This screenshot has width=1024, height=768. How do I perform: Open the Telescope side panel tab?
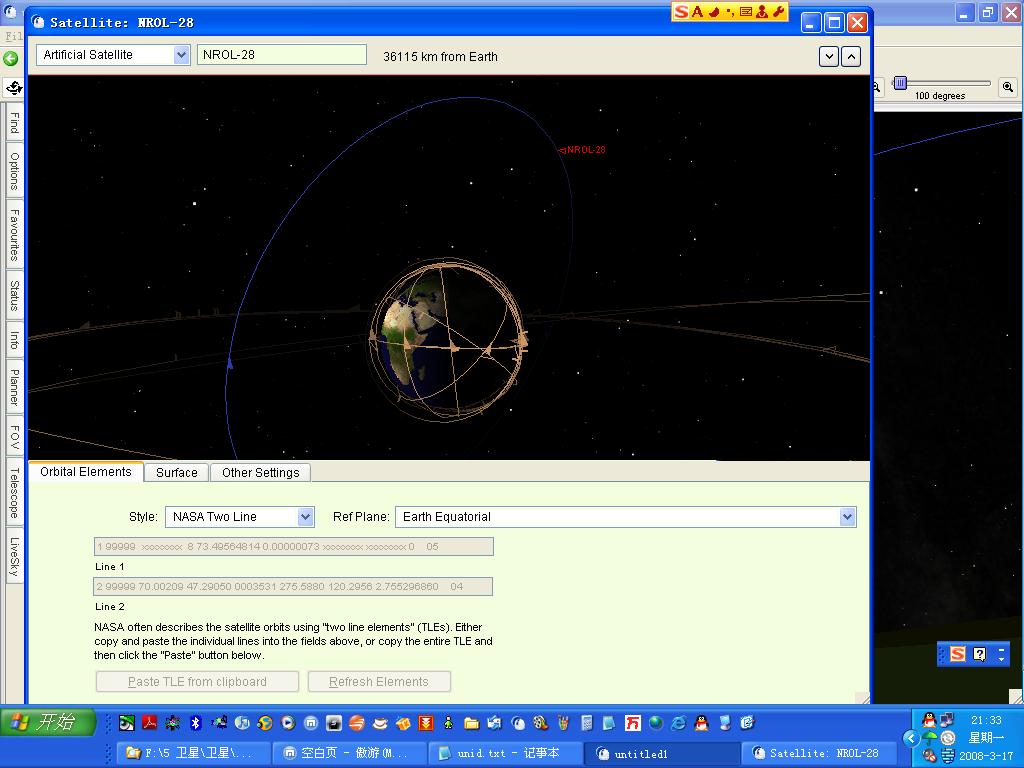tap(14, 492)
